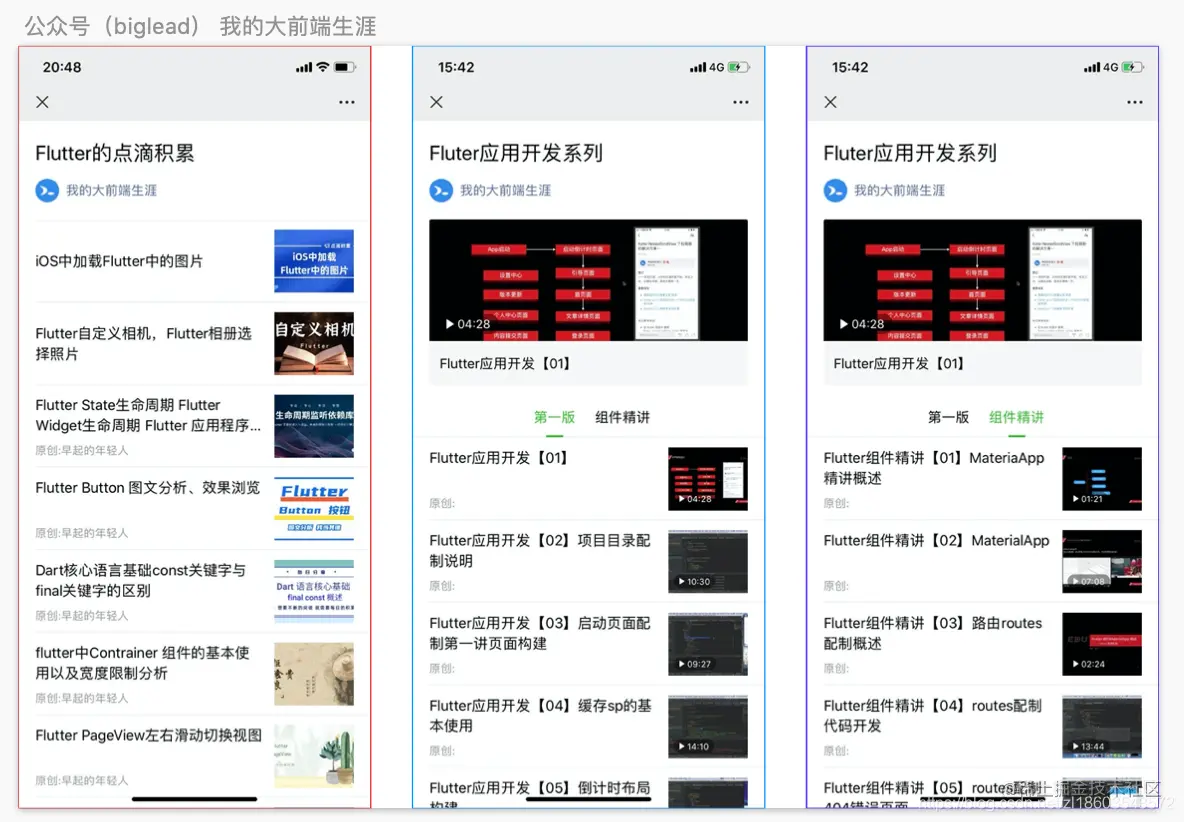
Task: Click the 自定义相机 article thumbnail
Action: pos(313,344)
